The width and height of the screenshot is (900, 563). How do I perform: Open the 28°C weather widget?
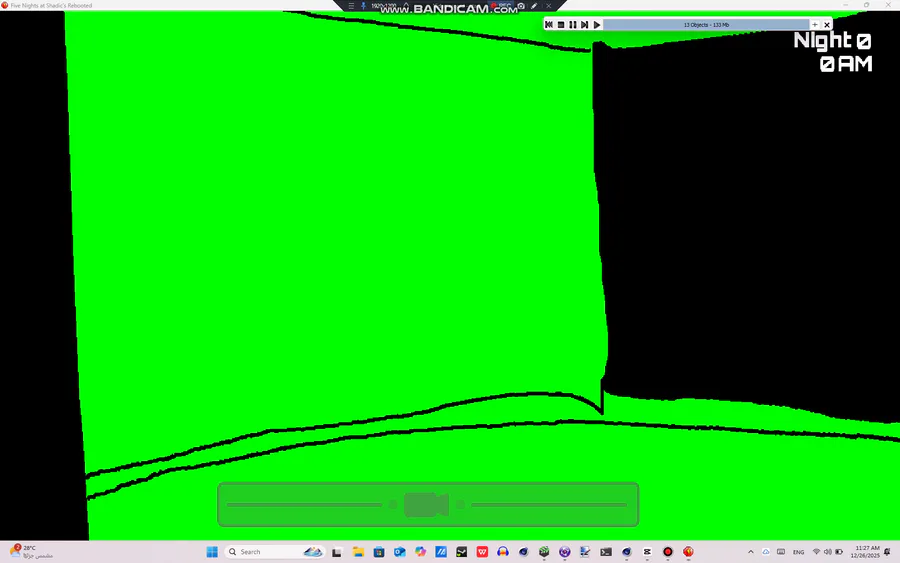[x=32, y=552]
